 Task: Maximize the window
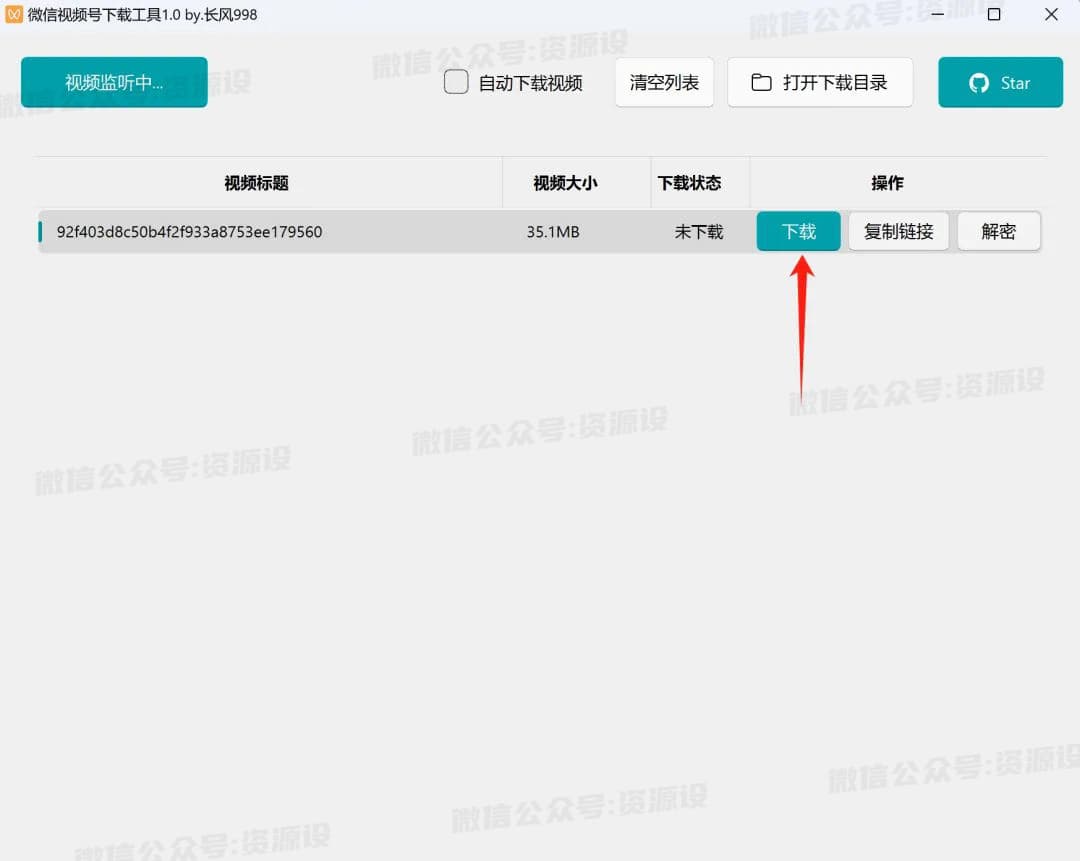tap(994, 14)
